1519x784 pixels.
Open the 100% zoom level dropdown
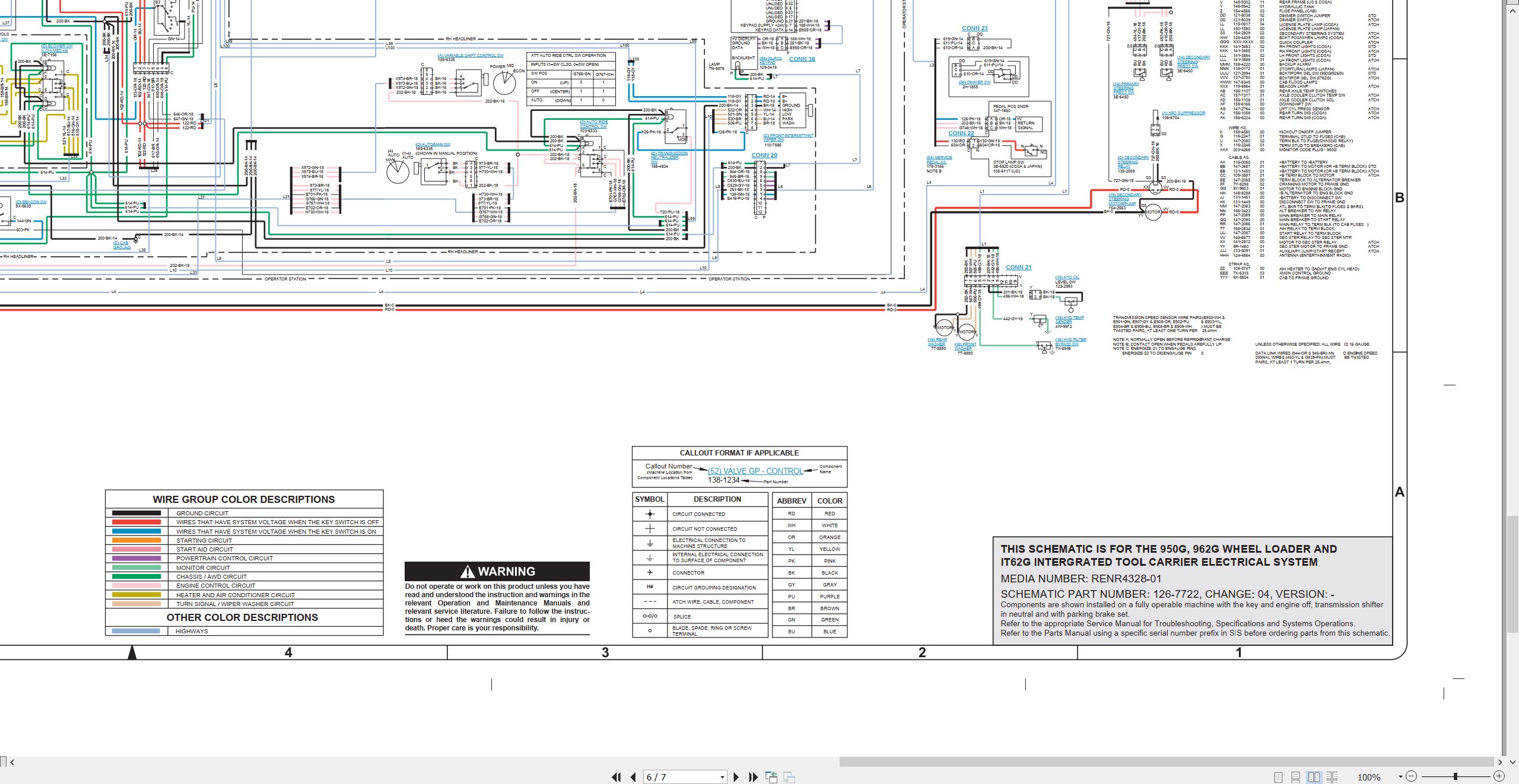pos(1400,777)
